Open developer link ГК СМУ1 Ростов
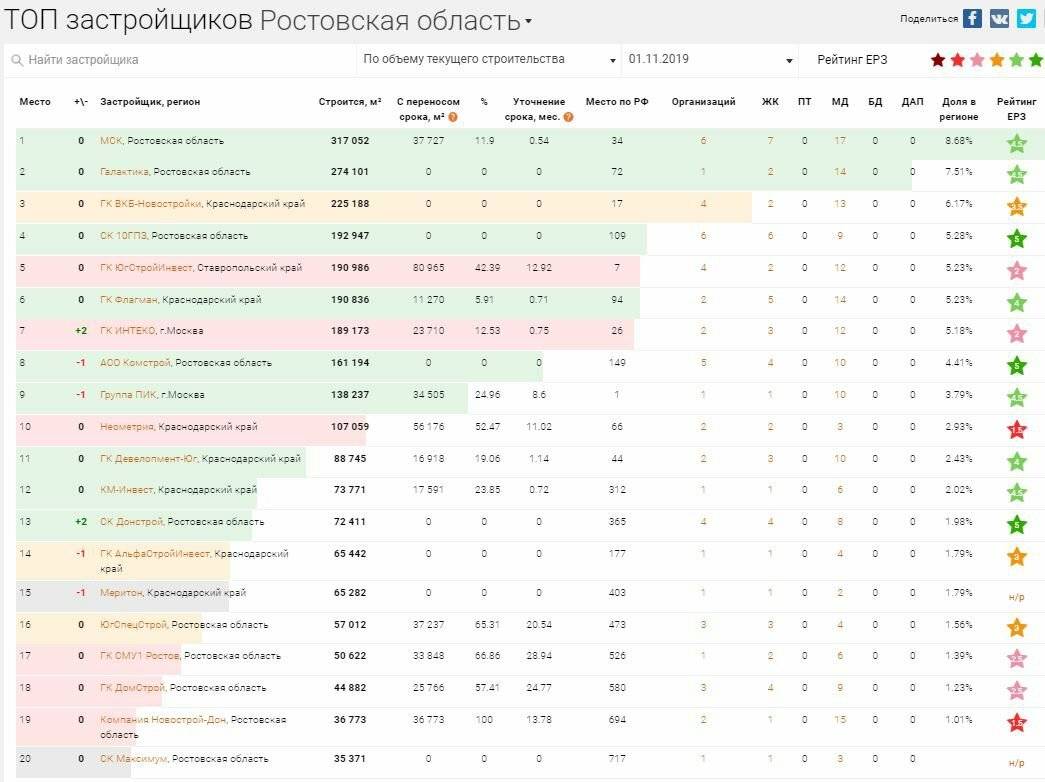Image resolution: width=1045 pixels, height=782 pixels. coord(139,656)
